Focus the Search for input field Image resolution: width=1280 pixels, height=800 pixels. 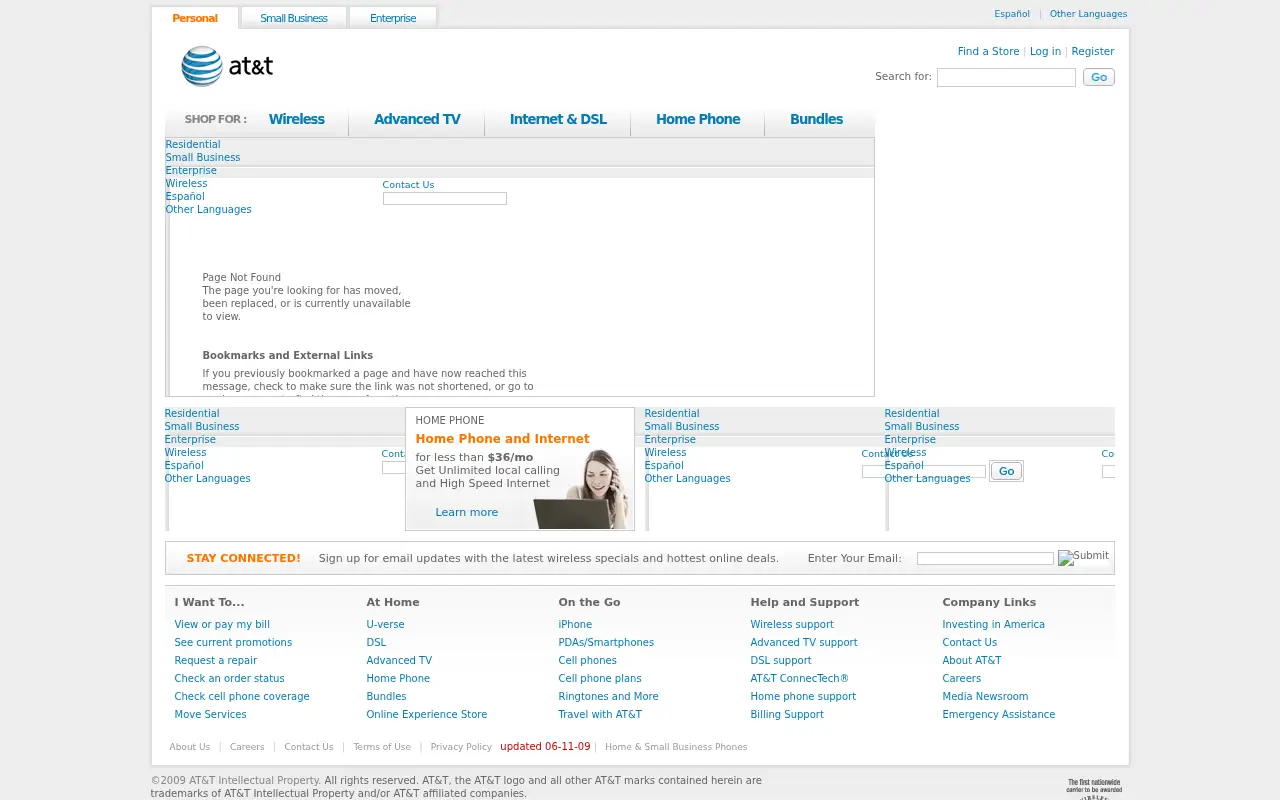point(1006,77)
